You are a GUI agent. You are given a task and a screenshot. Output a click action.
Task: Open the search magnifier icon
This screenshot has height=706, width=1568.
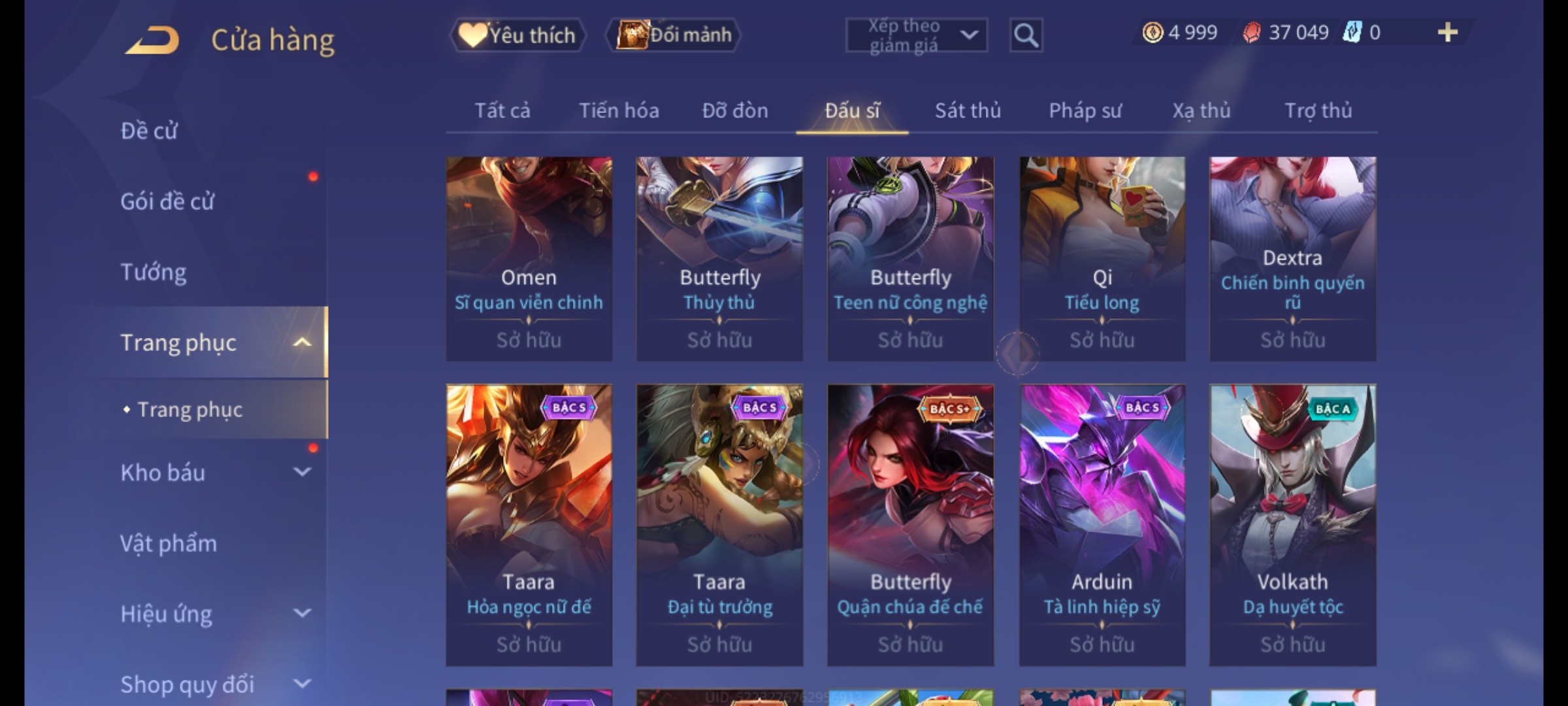(1026, 35)
